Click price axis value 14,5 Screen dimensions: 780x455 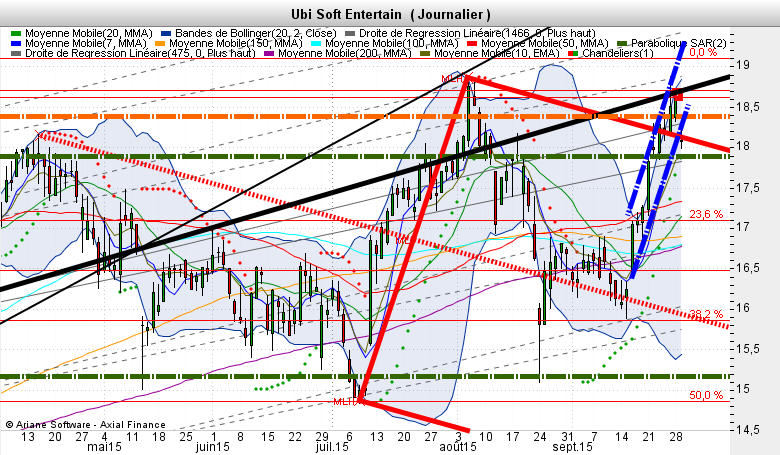[748, 429]
